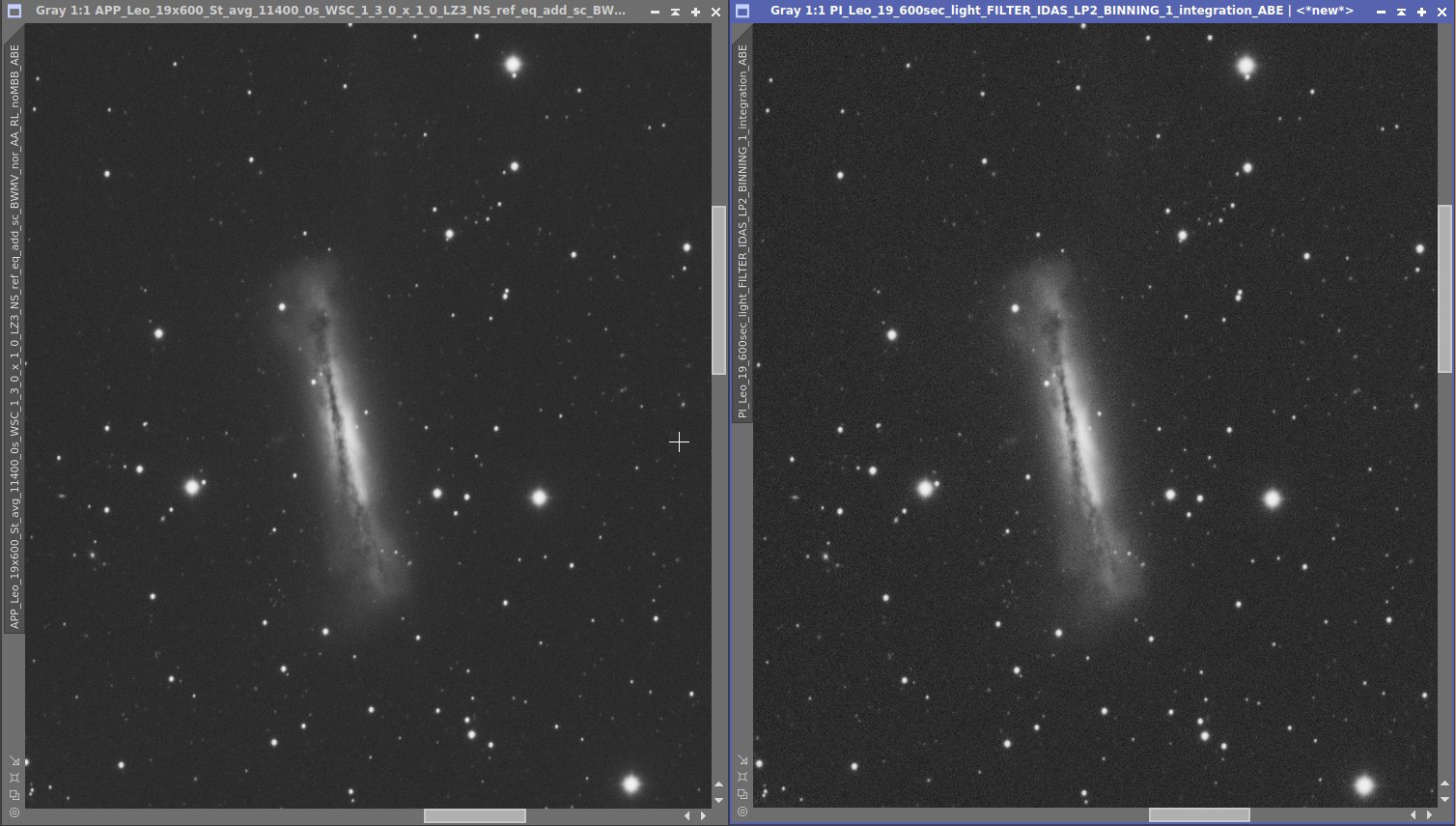Viewport: 1456px width, 826px height.
Task: Click the horizontal scrollbar thumb in APP_Leo window
Action: coord(475,815)
